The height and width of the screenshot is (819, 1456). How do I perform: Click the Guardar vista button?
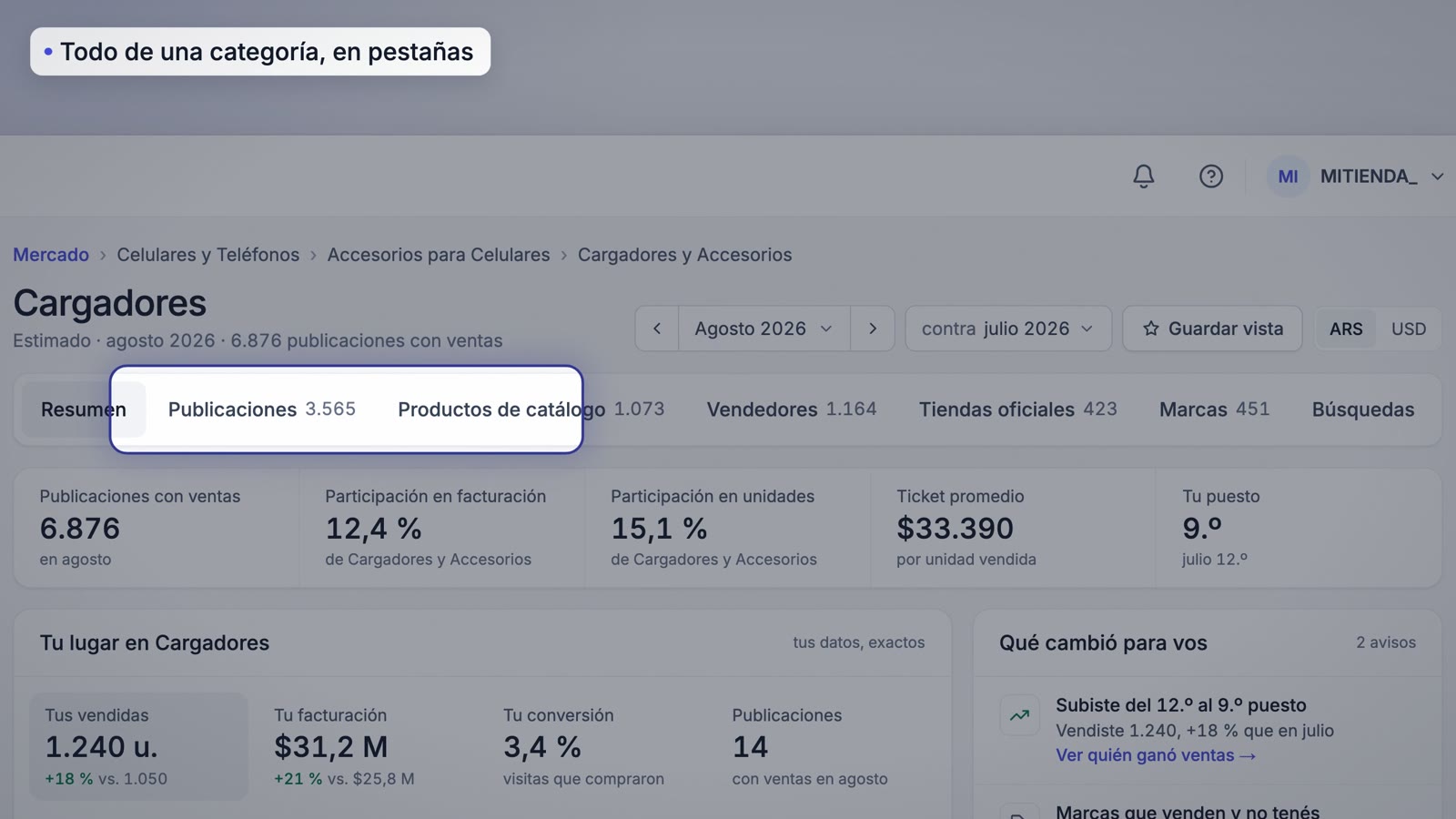click(1212, 329)
